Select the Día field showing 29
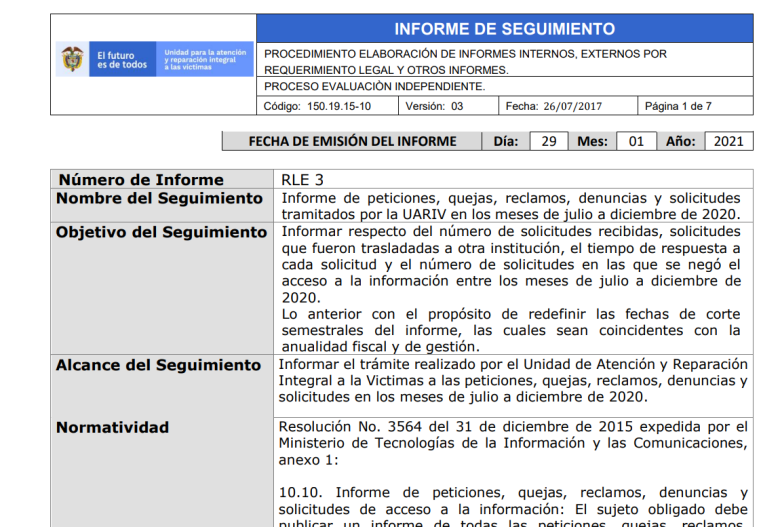The height and width of the screenshot is (527, 780). click(x=549, y=141)
